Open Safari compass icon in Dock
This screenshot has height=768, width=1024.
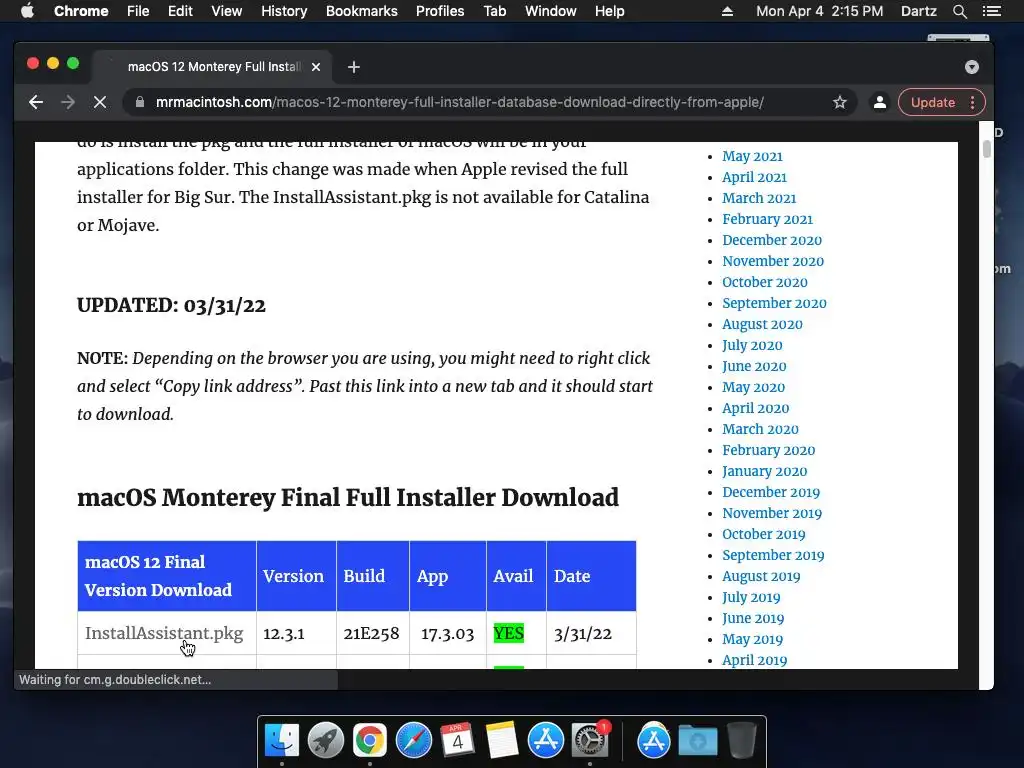tap(413, 740)
